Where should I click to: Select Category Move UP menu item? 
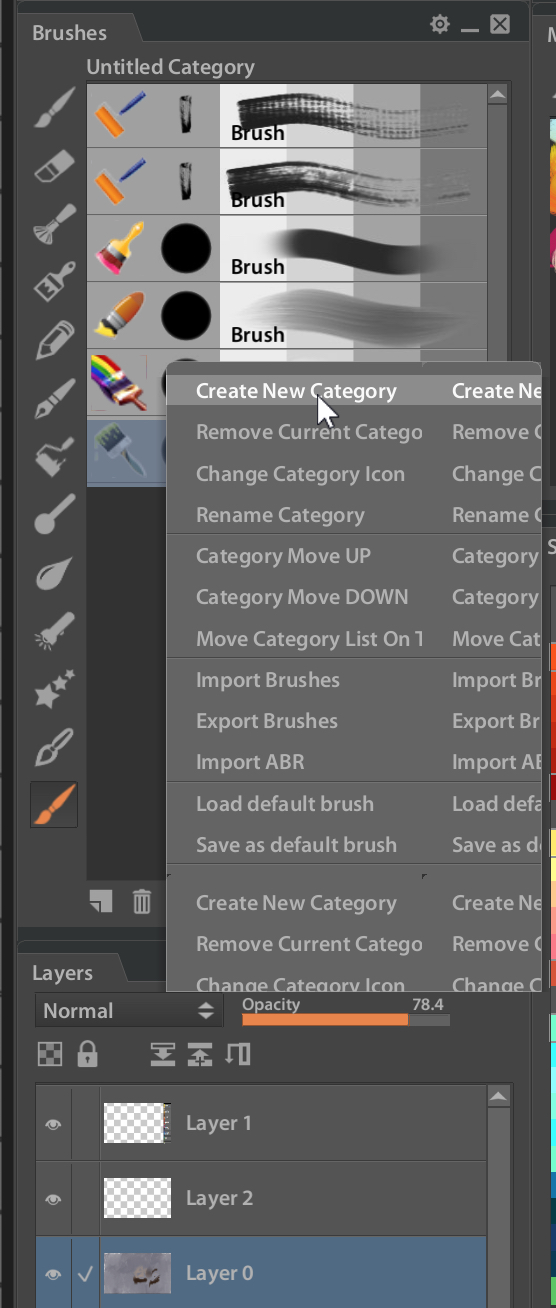pos(283,556)
